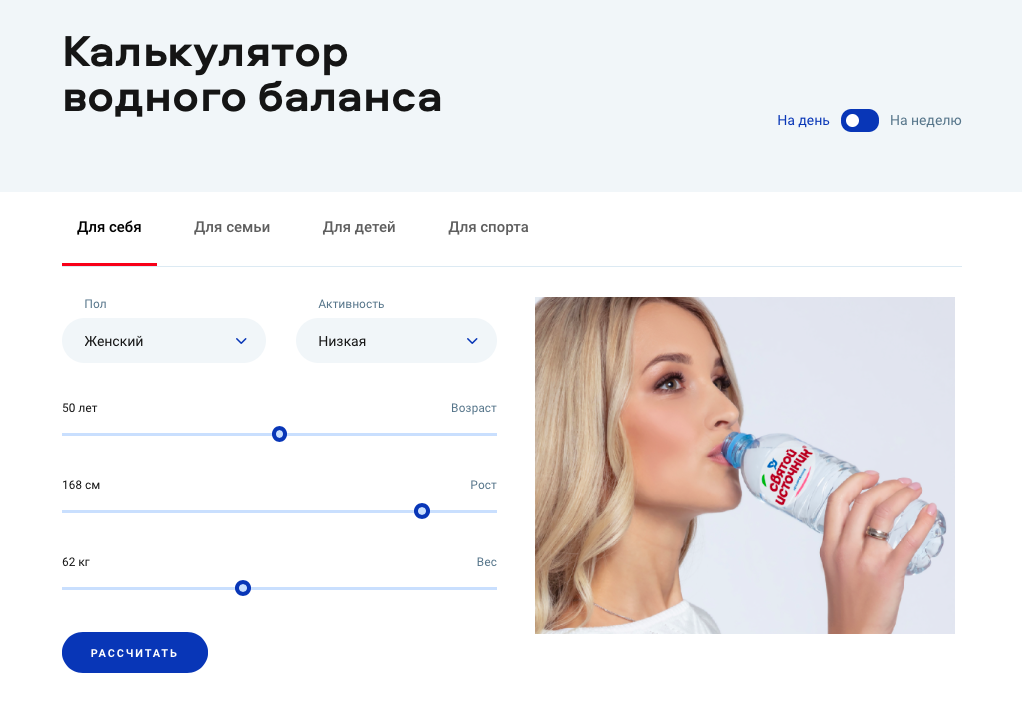Click the 'Возраст' slider label
1022x711 pixels.
(474, 408)
